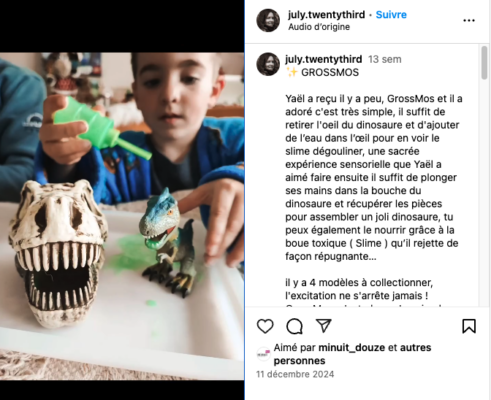Save post with the bookmark icon
This screenshot has height=400, width=491.
469,326
